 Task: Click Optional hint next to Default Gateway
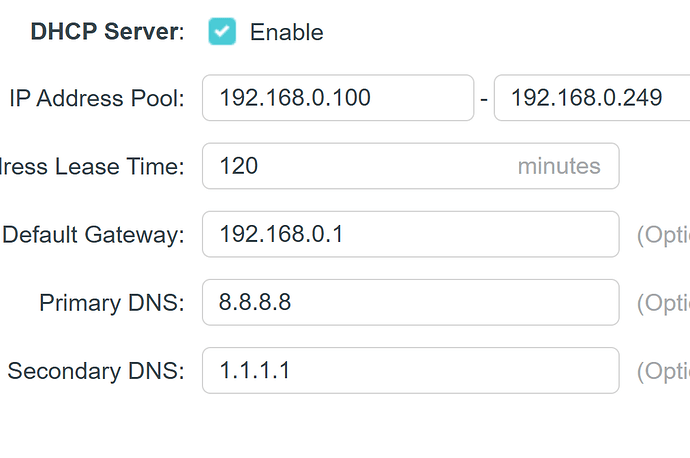pos(663,235)
